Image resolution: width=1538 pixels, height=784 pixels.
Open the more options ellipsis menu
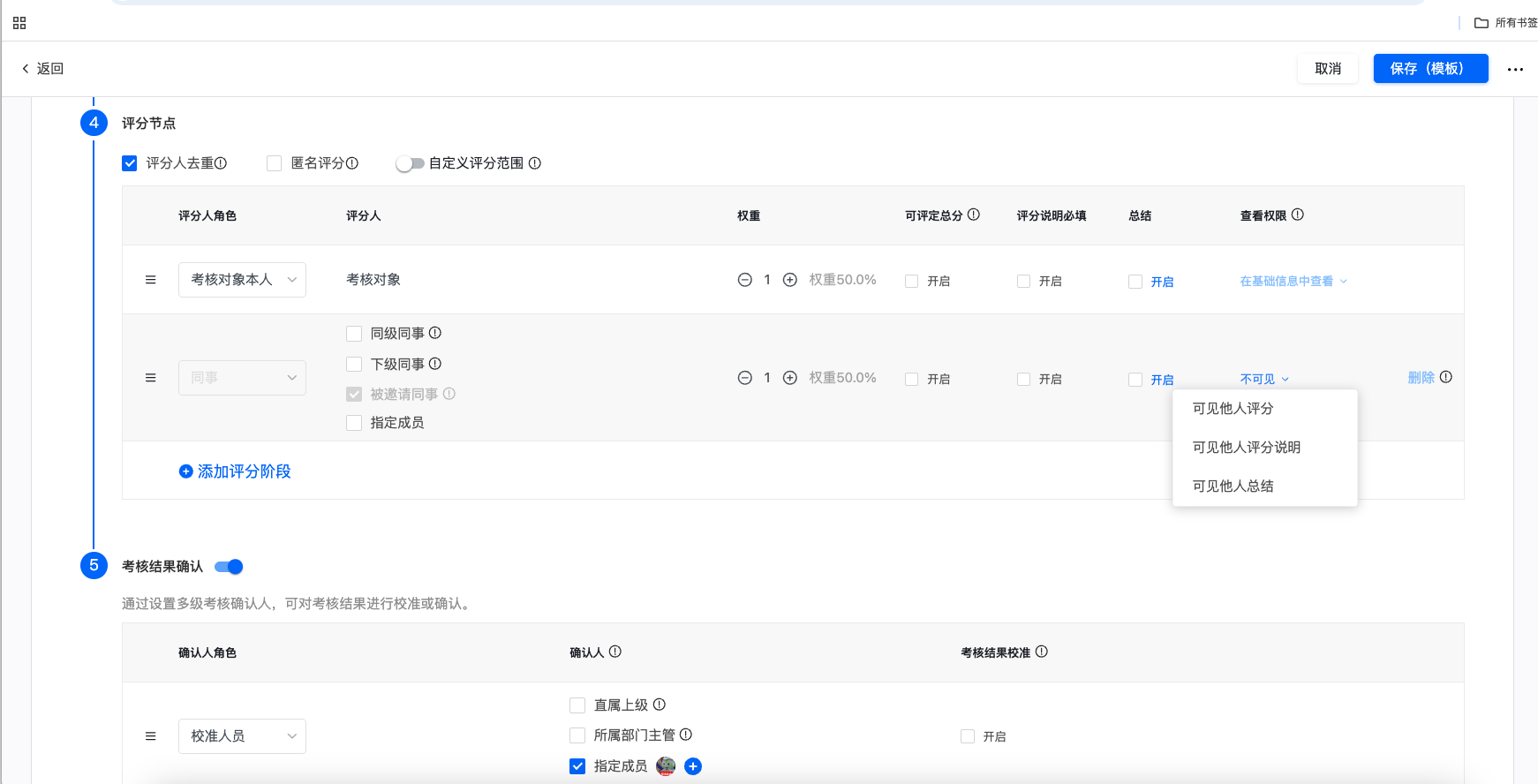(1515, 69)
